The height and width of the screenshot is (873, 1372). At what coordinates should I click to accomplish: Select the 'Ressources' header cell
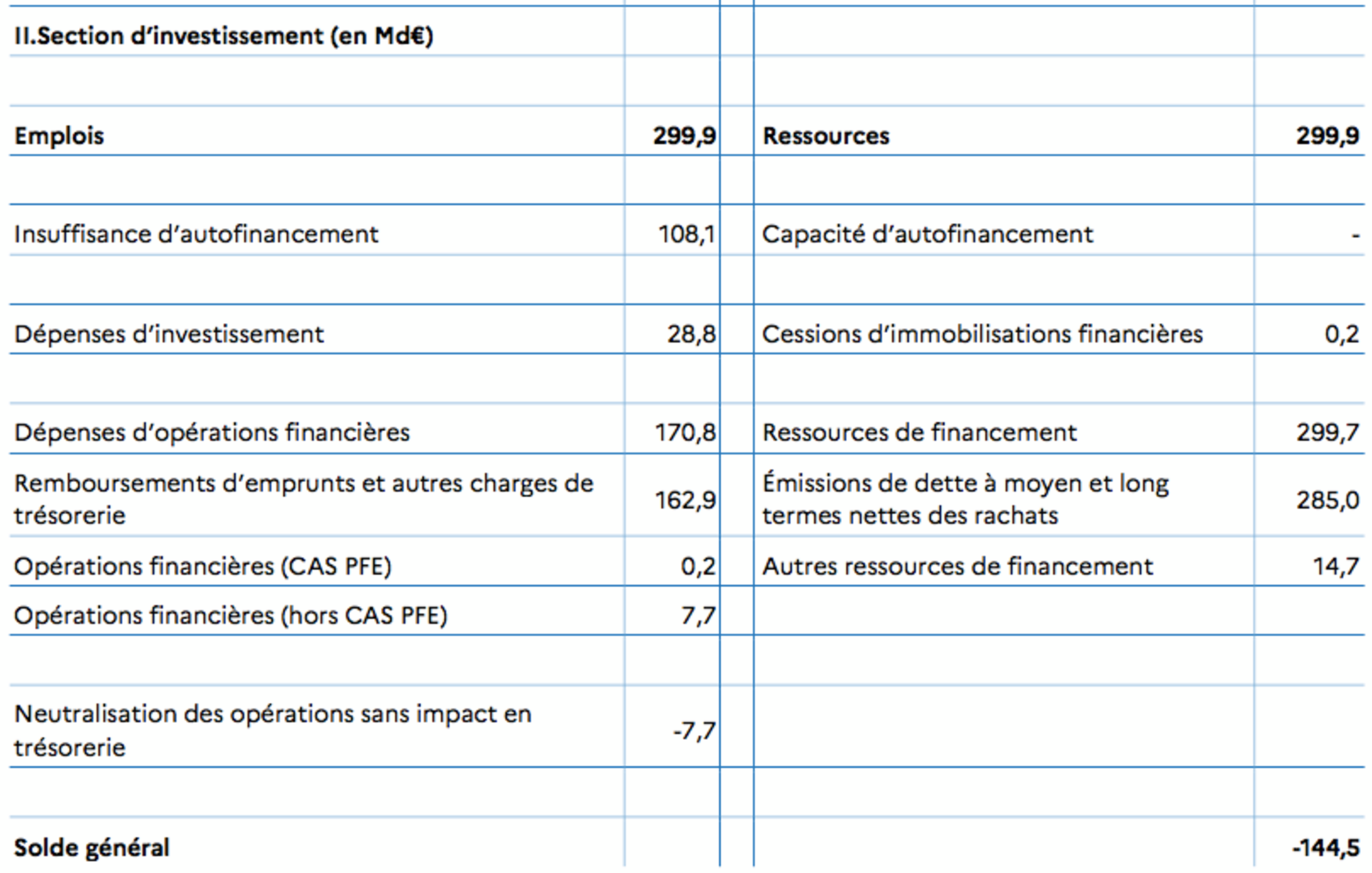(826, 136)
